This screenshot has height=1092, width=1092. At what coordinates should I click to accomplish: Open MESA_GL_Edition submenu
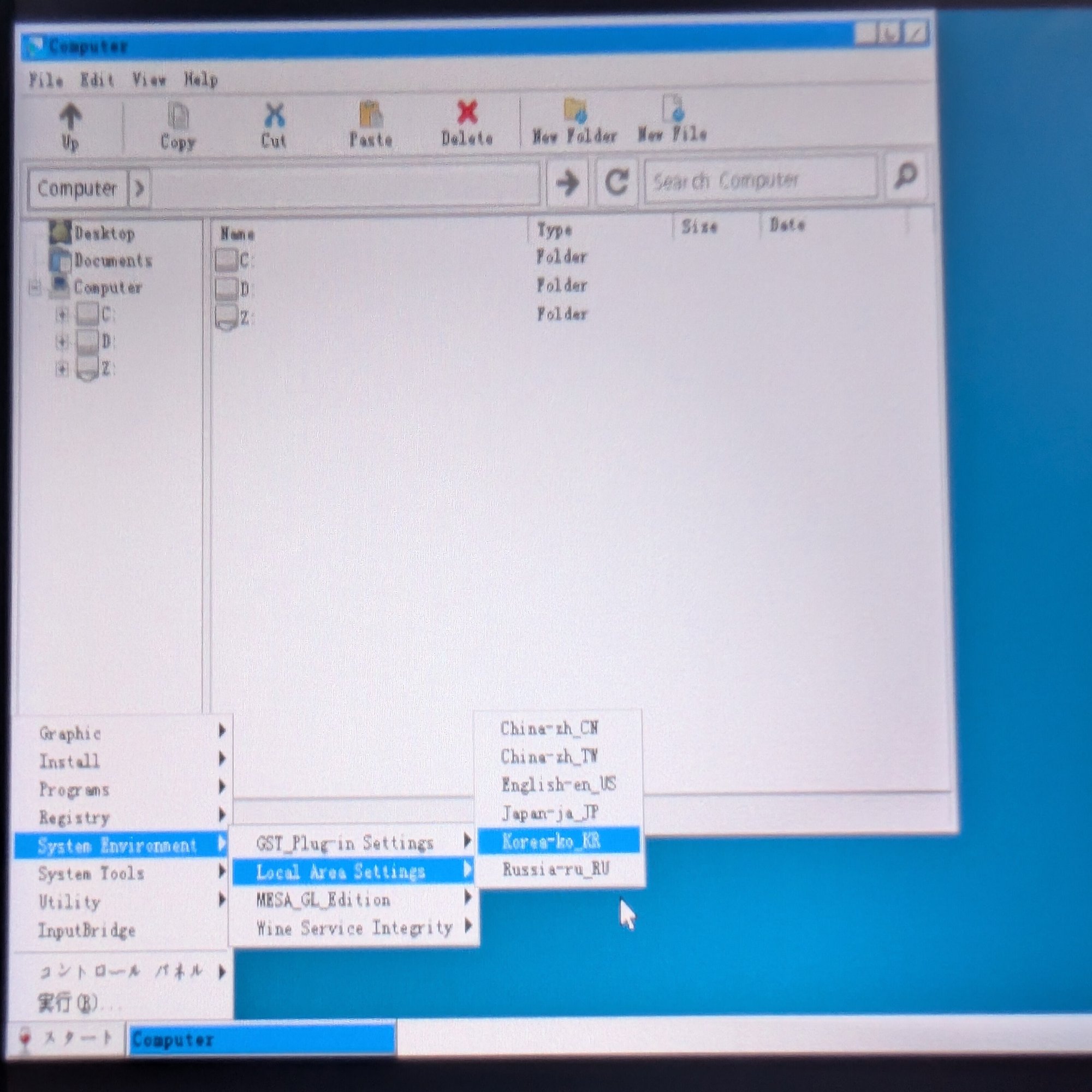point(353,899)
